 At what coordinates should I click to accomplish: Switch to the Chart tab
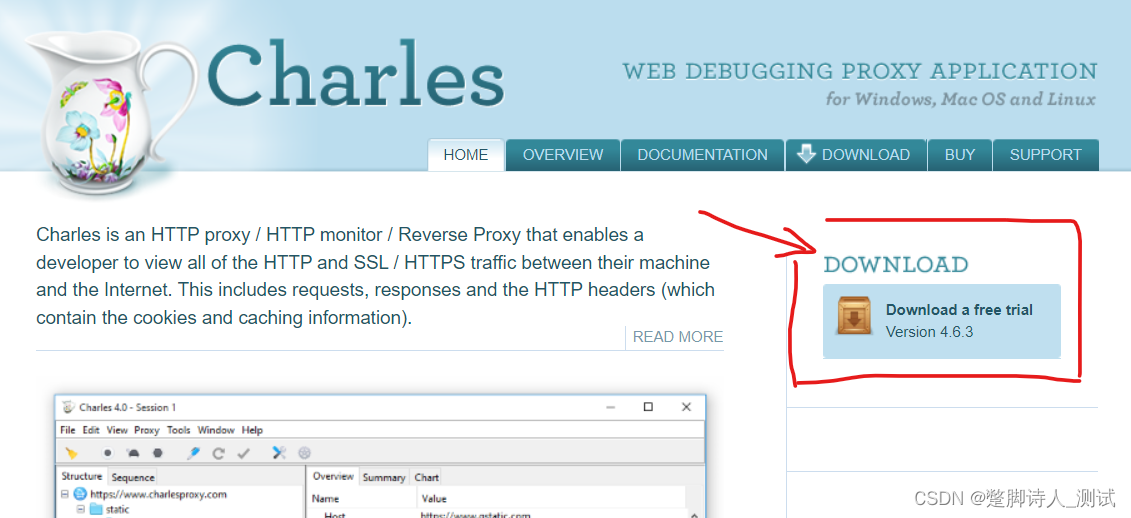426,477
